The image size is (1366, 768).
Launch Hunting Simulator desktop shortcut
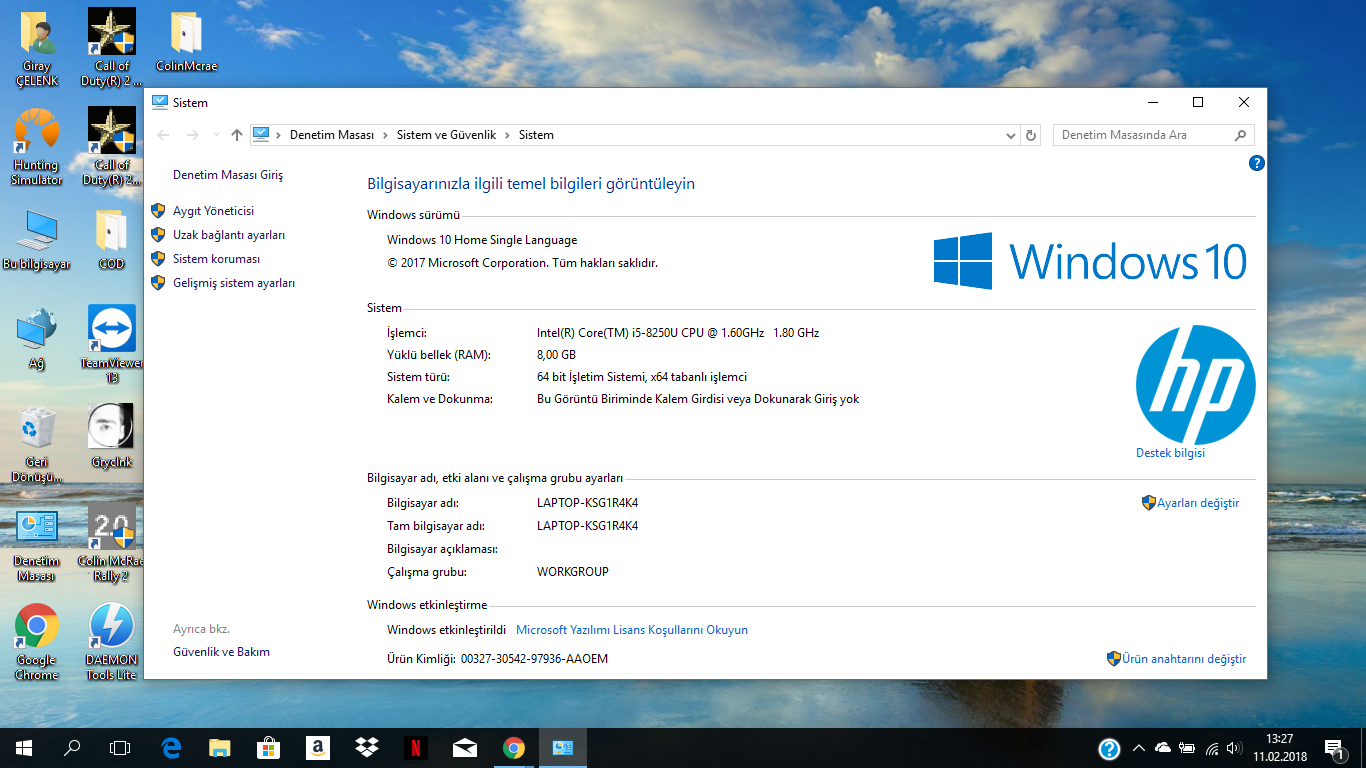point(37,148)
